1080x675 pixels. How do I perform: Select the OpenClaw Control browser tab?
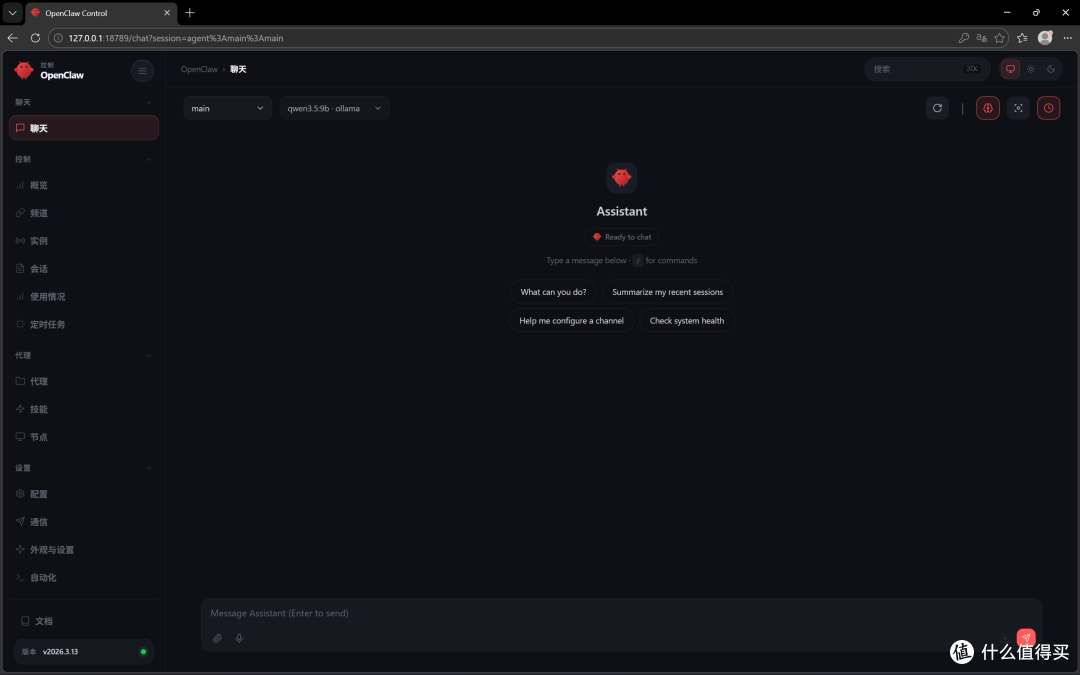[101, 12]
